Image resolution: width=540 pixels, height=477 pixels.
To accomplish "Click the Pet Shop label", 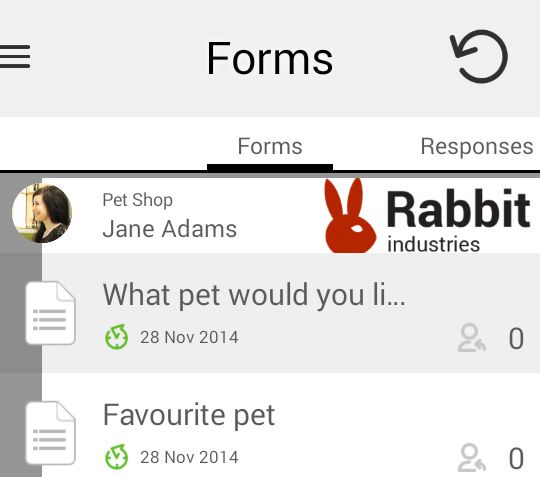I will tap(137, 200).
